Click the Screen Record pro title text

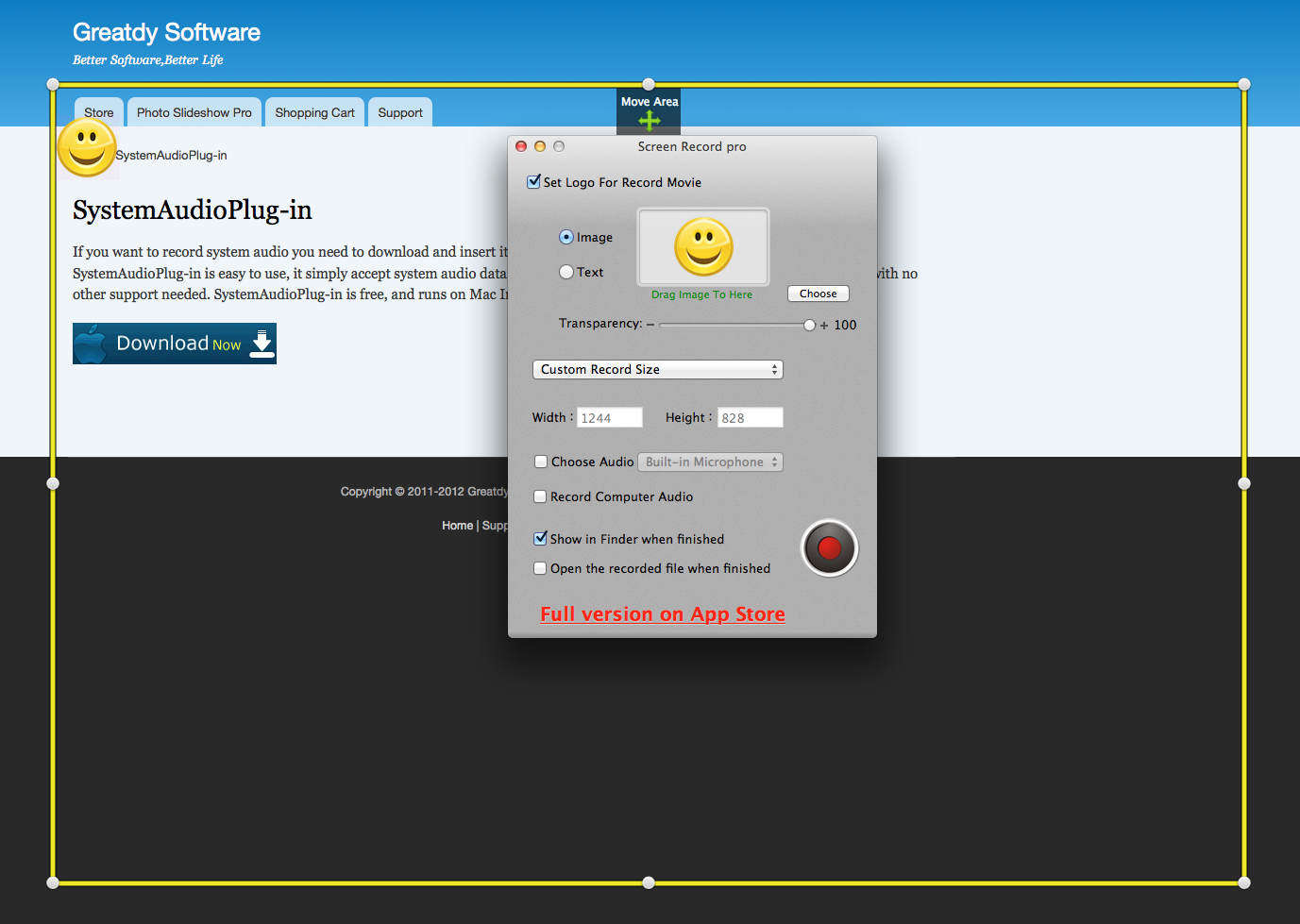[x=692, y=146]
